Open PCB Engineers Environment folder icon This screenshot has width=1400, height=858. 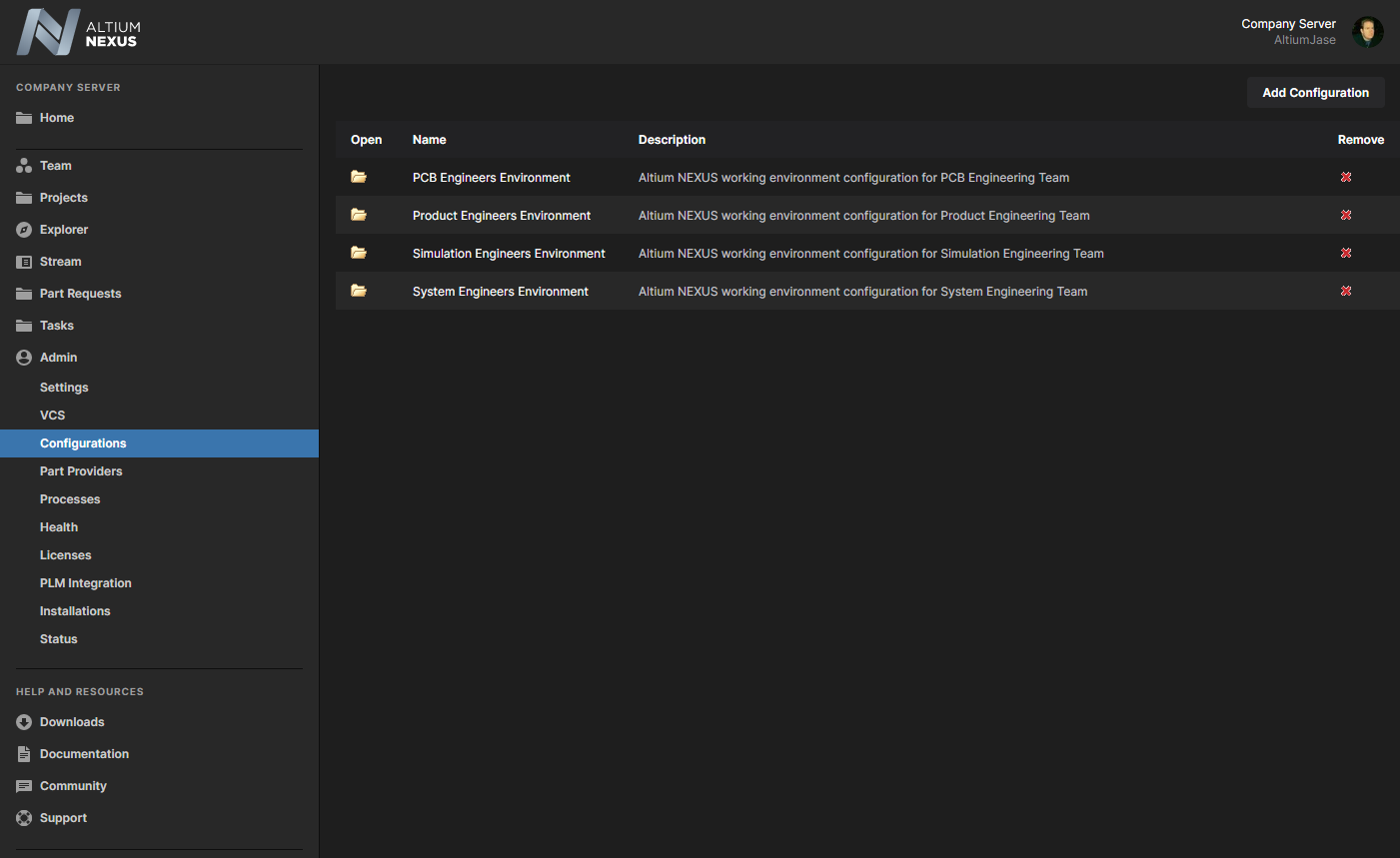point(359,177)
